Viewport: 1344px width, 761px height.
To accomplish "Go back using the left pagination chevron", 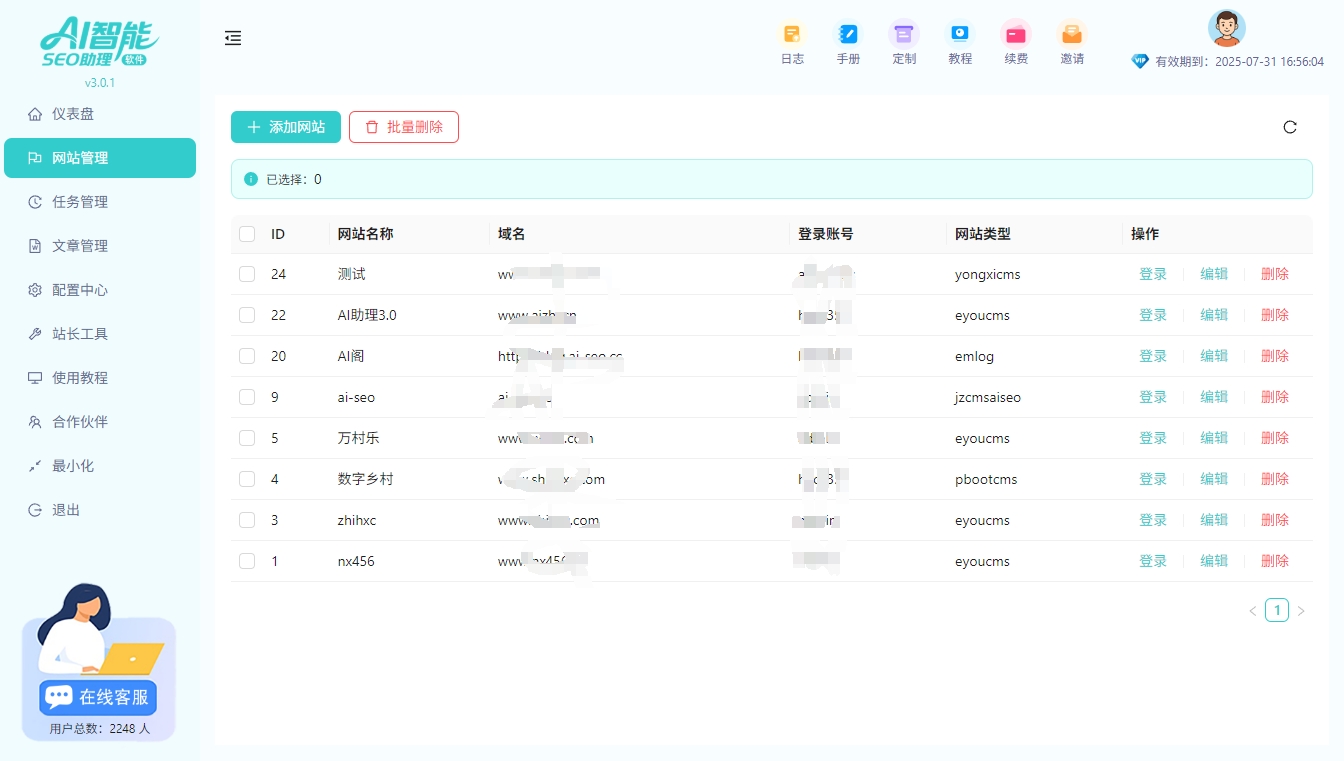I will point(1252,610).
